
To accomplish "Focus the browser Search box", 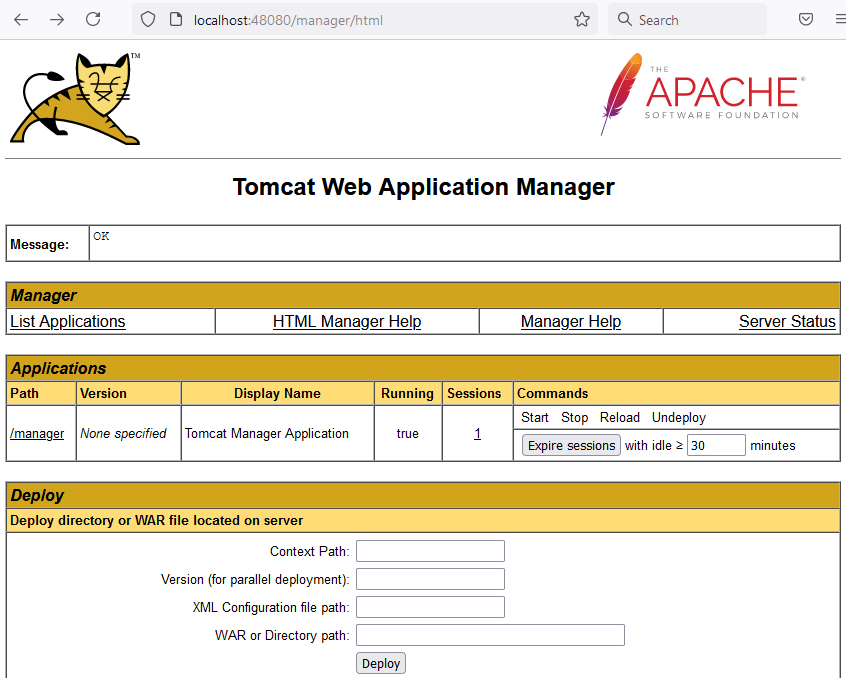I will coord(687,20).
